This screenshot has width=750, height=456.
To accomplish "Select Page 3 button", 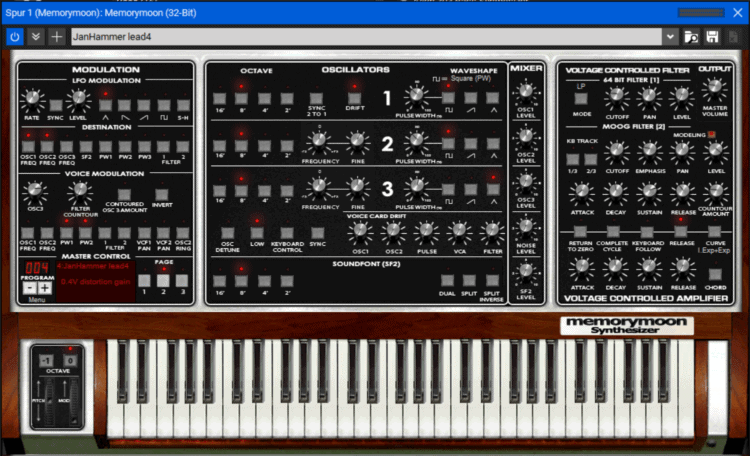I will pos(182,280).
